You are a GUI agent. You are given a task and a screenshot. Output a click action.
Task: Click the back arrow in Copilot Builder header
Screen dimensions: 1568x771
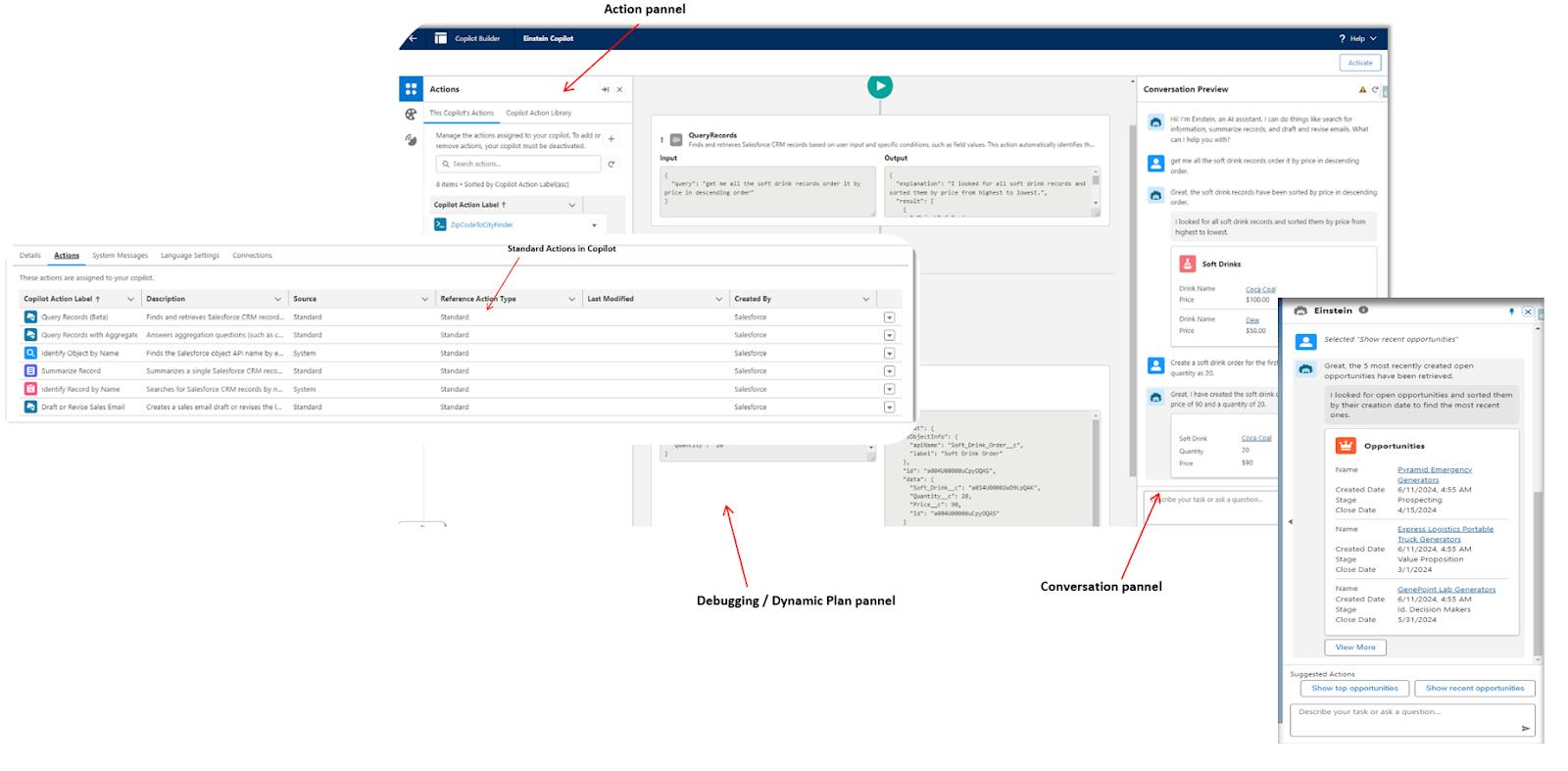(x=413, y=38)
